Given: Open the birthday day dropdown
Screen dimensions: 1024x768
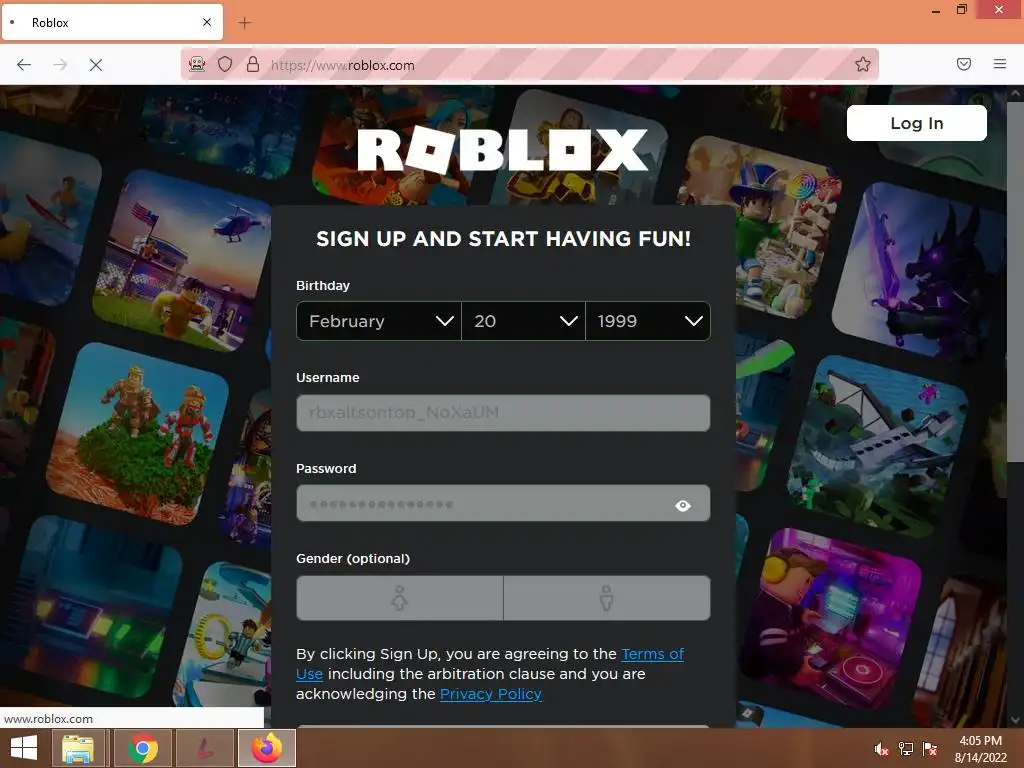Looking at the screenshot, I should point(523,321).
